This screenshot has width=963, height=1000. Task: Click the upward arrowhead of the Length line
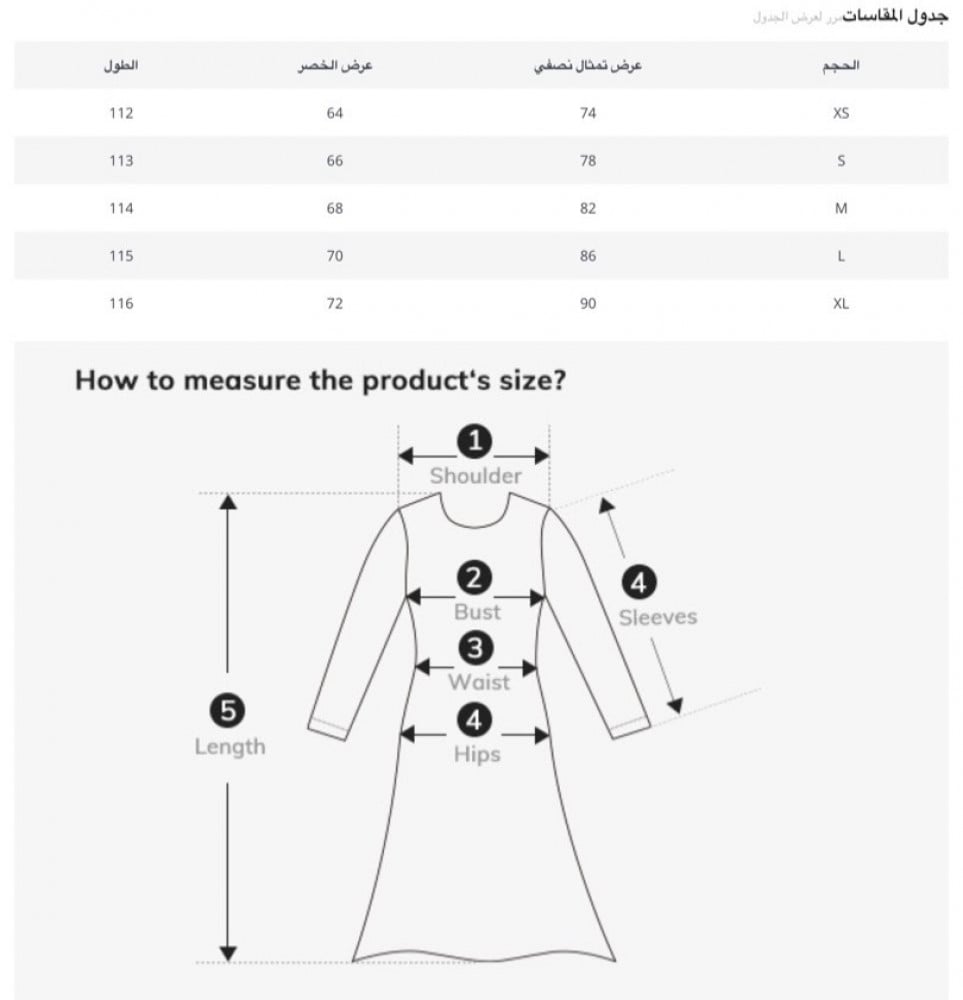tap(228, 502)
